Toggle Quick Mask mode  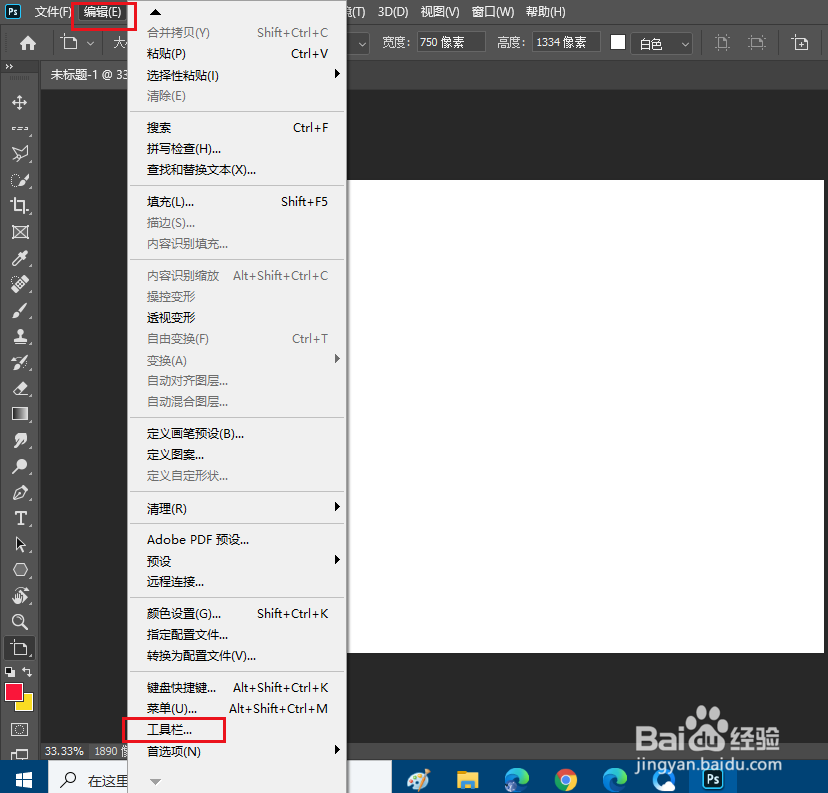(20, 730)
